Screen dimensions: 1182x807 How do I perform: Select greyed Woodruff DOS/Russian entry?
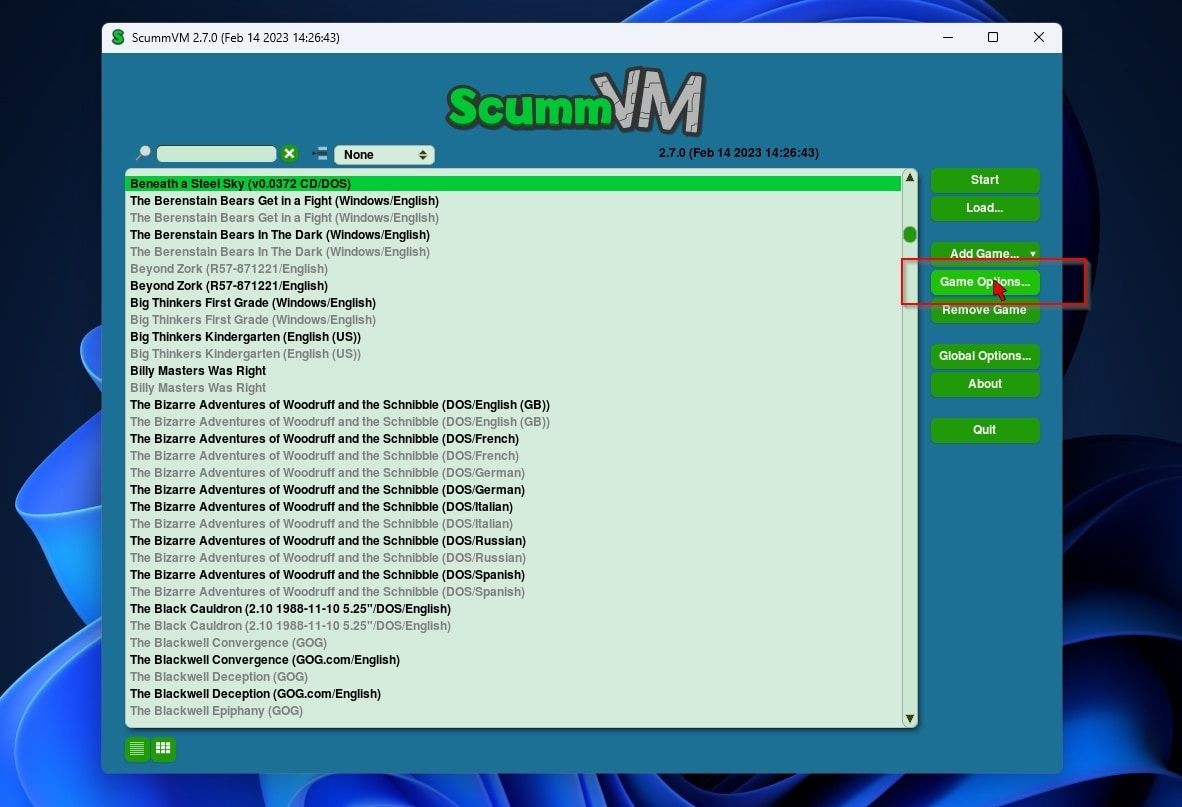(x=513, y=558)
